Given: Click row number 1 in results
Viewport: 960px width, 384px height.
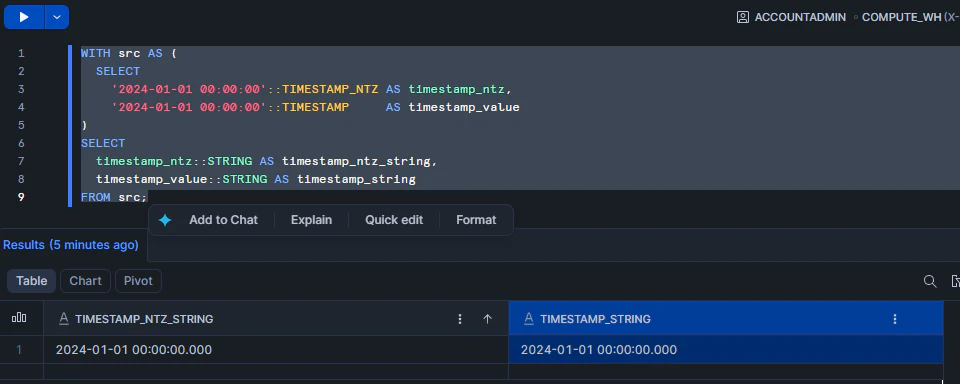Looking at the screenshot, I should pos(19,350).
